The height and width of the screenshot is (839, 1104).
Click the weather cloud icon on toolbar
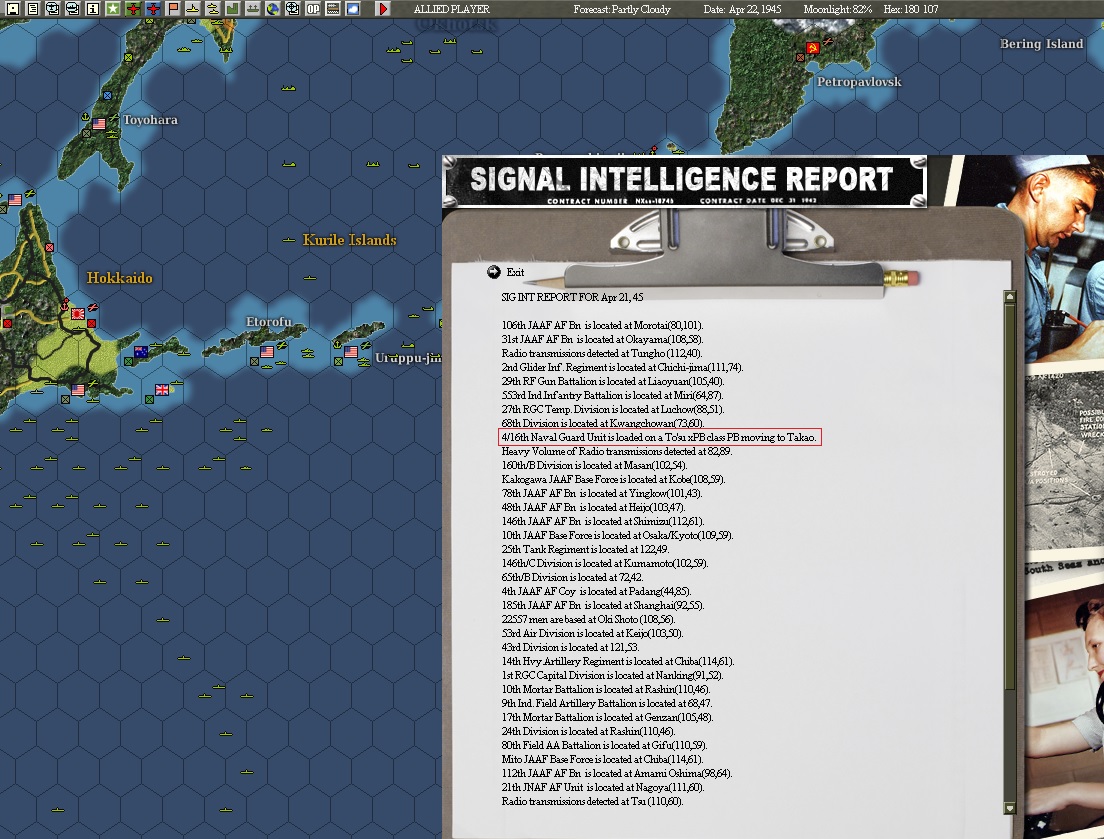point(353,9)
